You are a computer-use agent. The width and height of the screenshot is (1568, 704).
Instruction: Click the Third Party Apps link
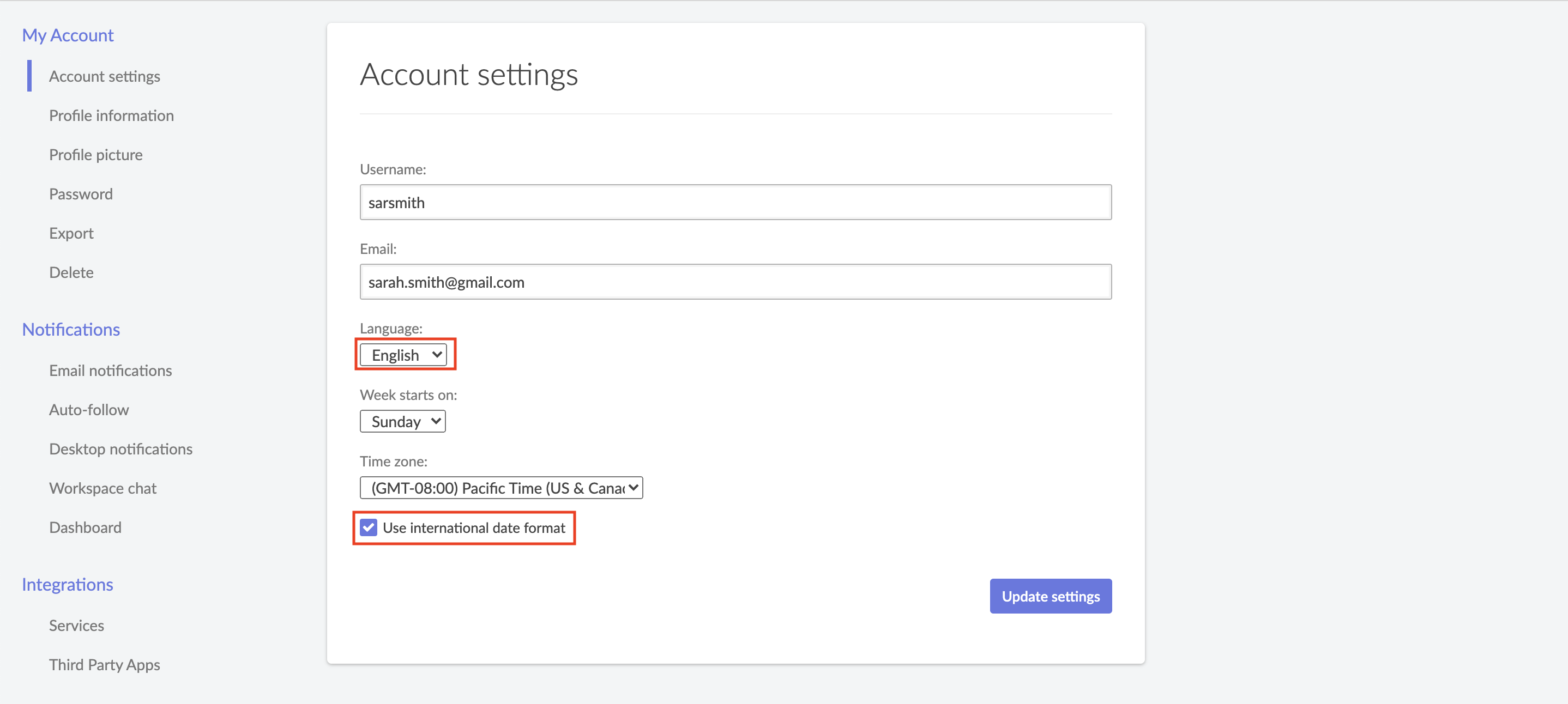coord(107,664)
